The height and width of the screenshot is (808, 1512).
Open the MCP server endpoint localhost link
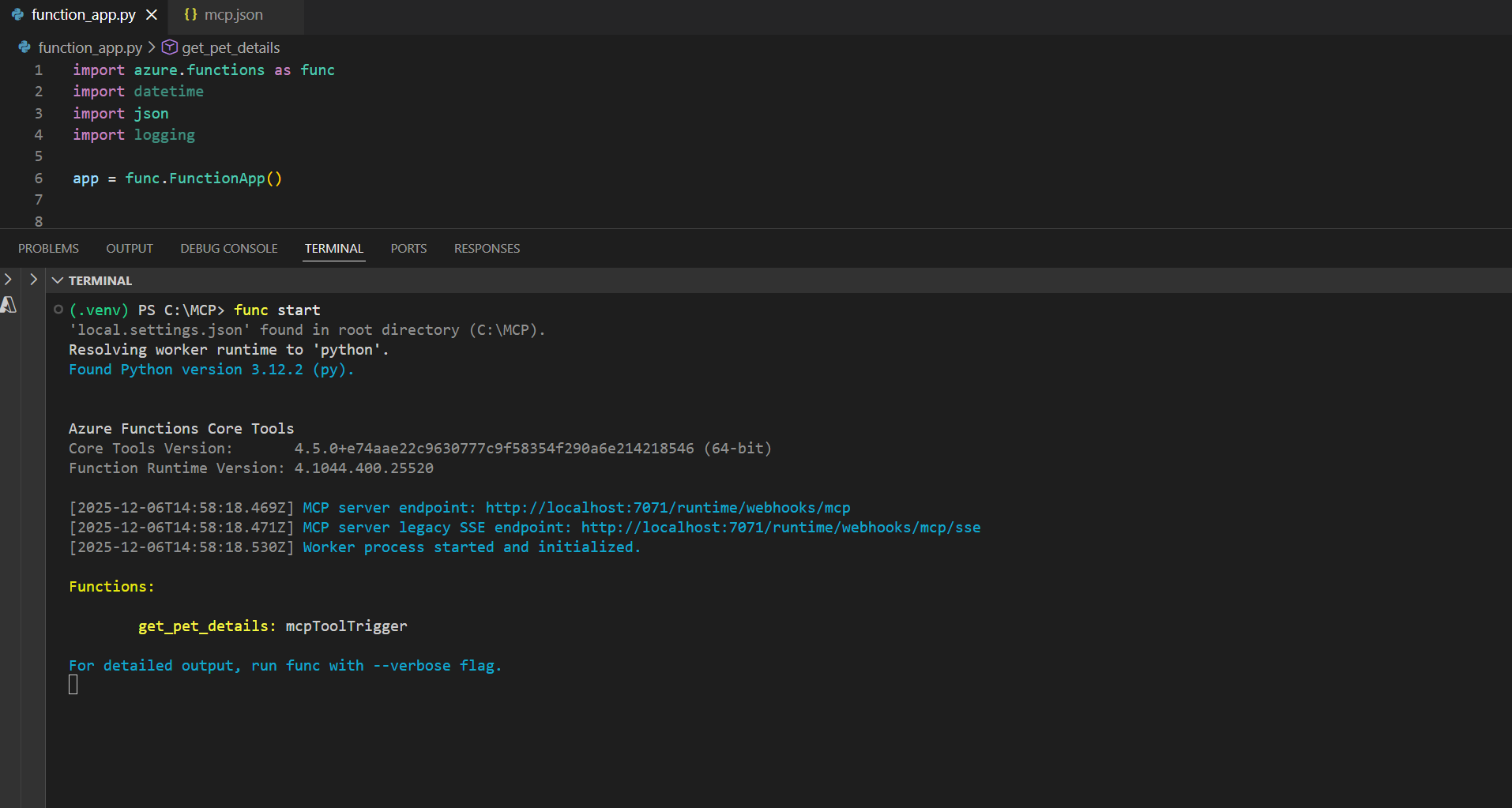[667, 508]
